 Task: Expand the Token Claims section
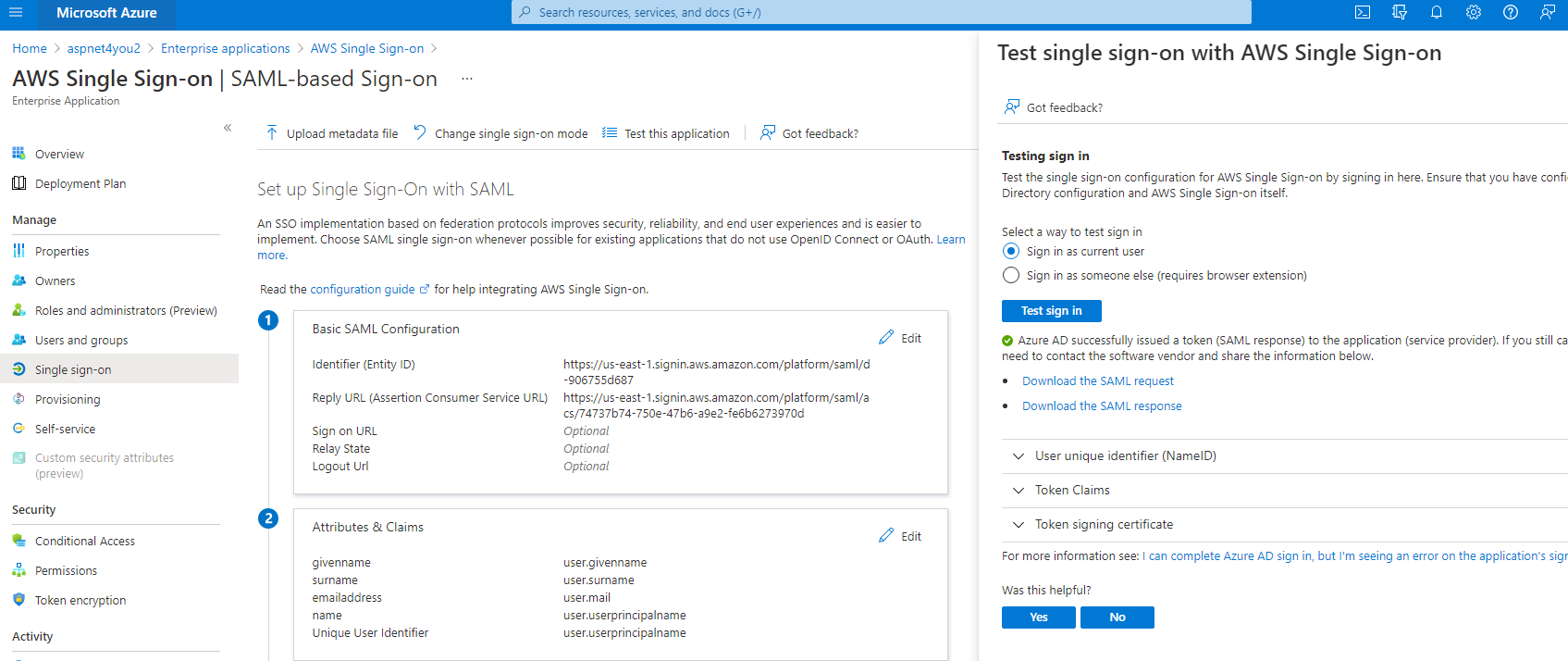pyautogui.click(x=1284, y=491)
